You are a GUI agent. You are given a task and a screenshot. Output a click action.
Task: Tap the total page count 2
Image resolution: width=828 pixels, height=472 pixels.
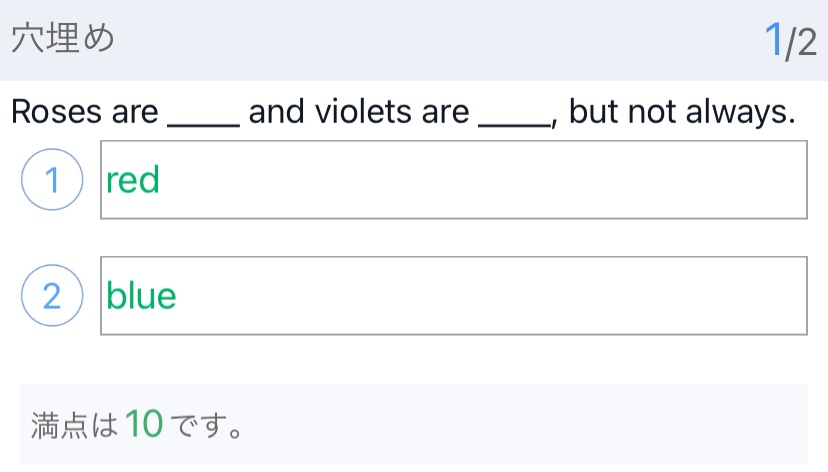tap(807, 43)
